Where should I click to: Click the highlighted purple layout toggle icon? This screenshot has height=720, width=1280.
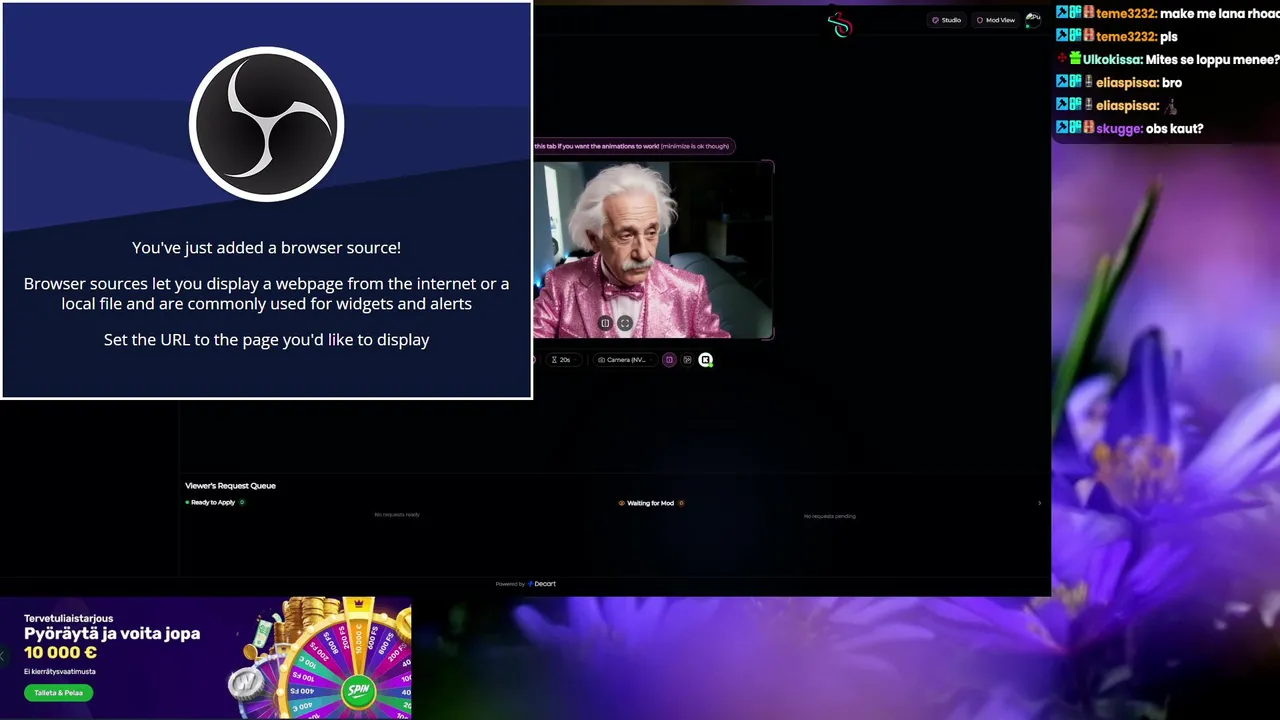(x=669, y=360)
